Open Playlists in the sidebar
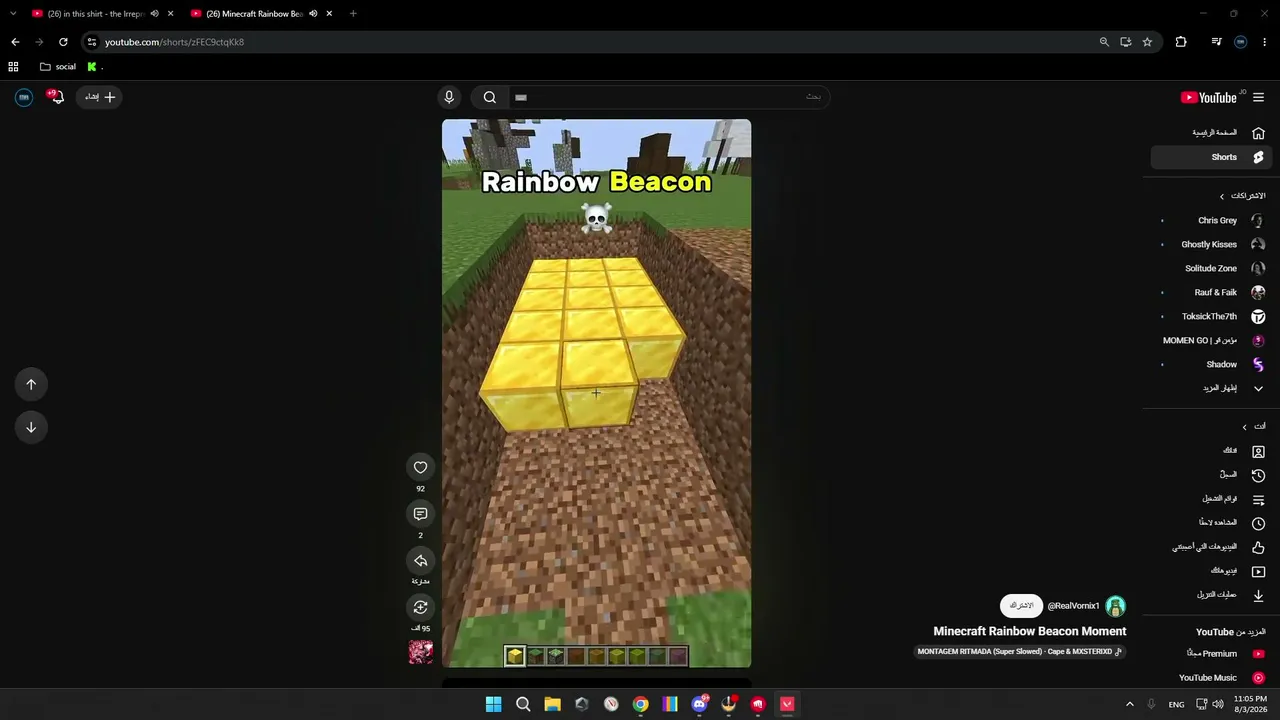 click(x=1211, y=499)
